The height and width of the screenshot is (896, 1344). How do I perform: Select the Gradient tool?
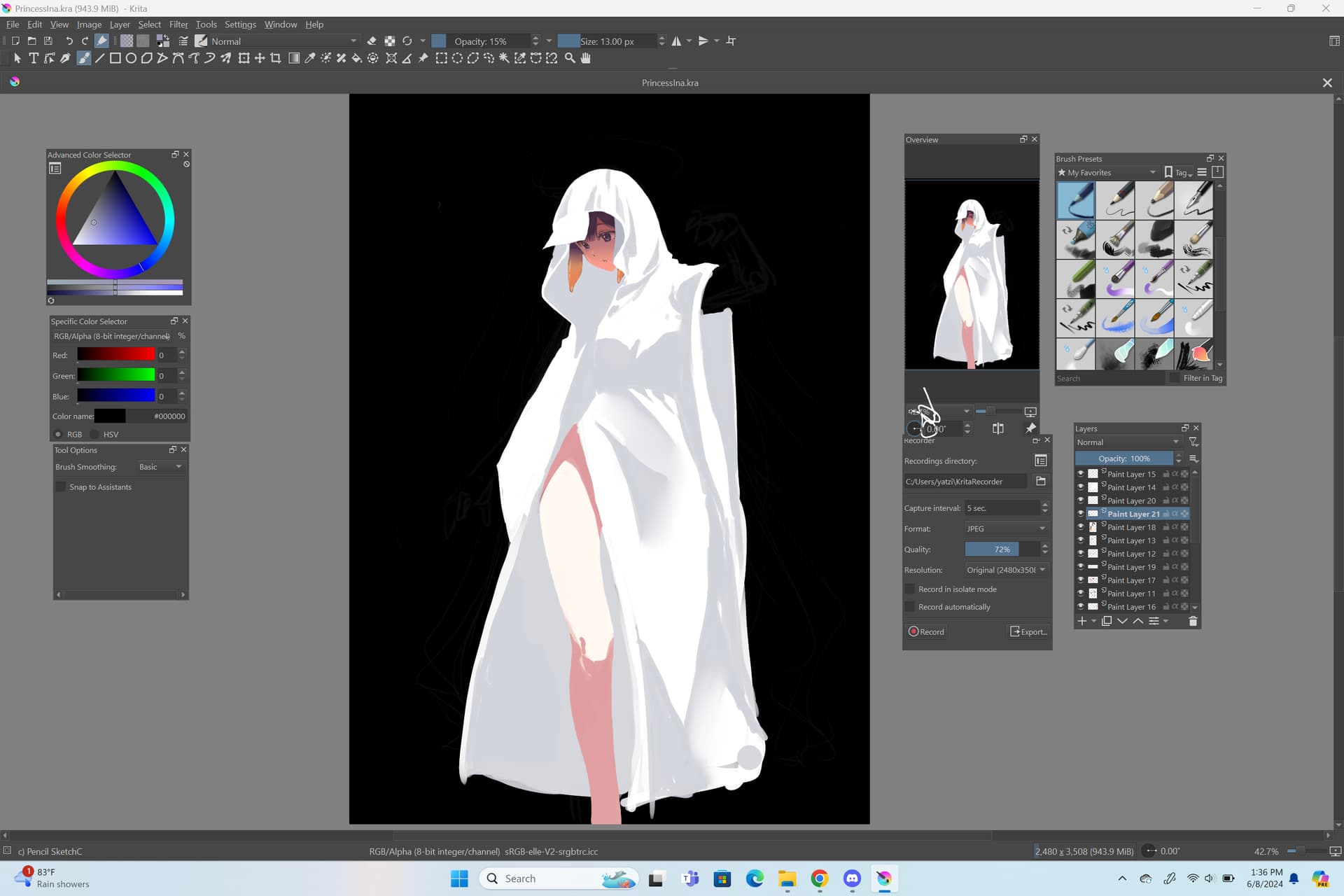click(294, 59)
